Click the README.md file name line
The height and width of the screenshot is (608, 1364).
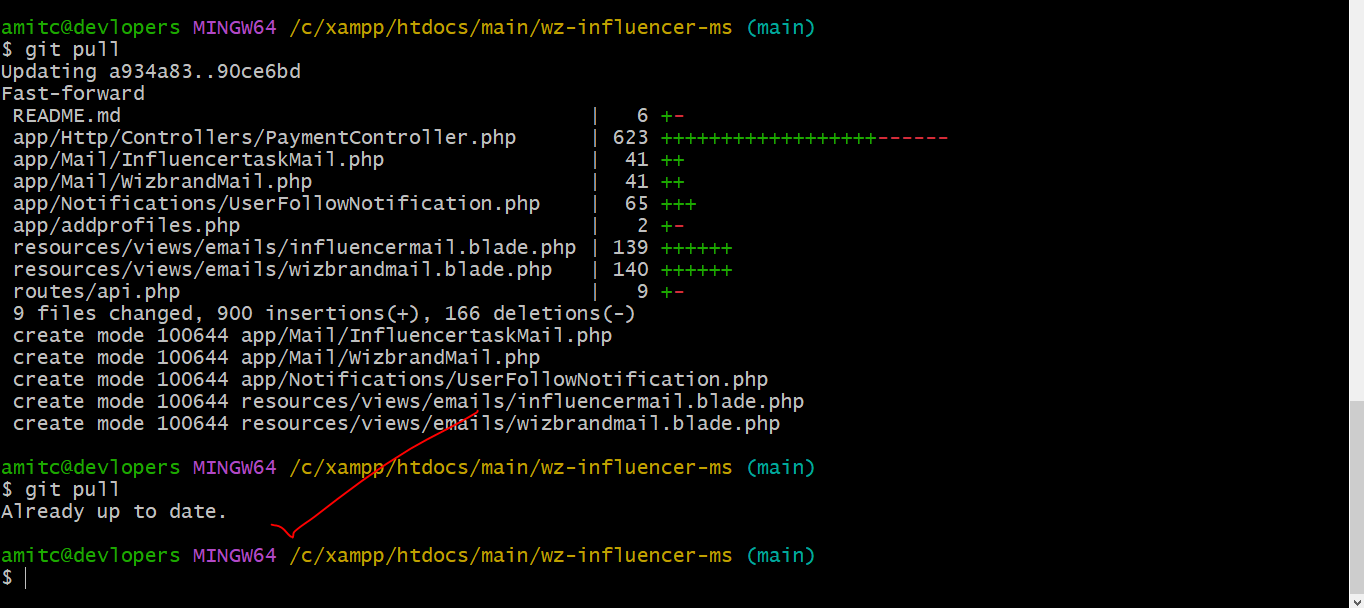click(x=66, y=115)
